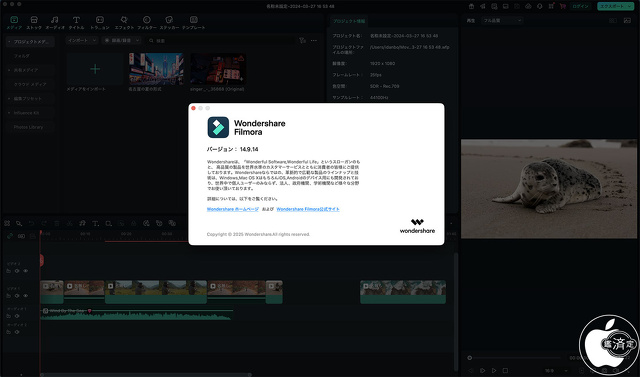Screen dimensions: 640x377
Task: Click the crop tool in timeline toolbar
Action: pyautogui.click(x=109, y=223)
